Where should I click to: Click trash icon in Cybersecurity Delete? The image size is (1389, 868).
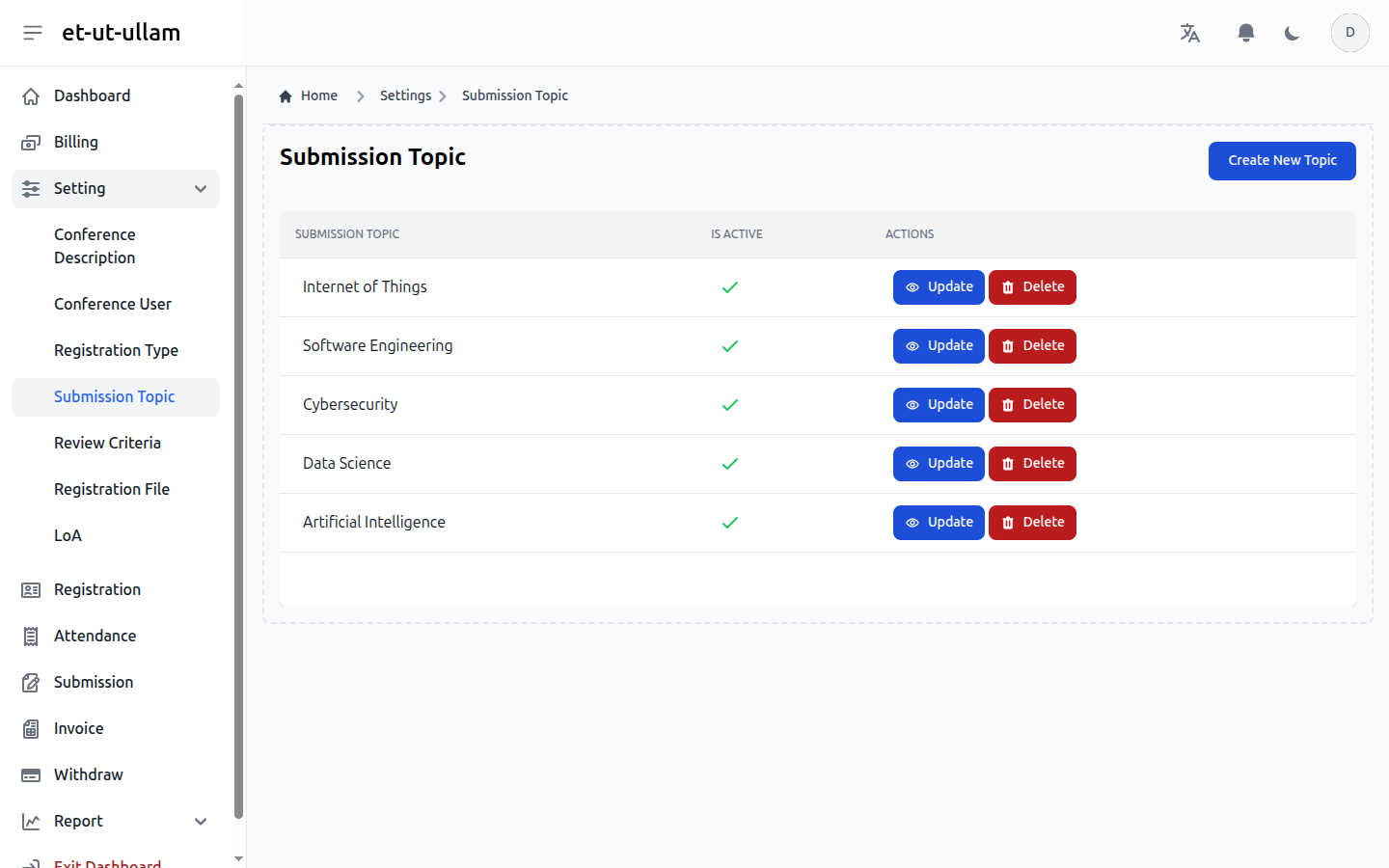point(1008,405)
